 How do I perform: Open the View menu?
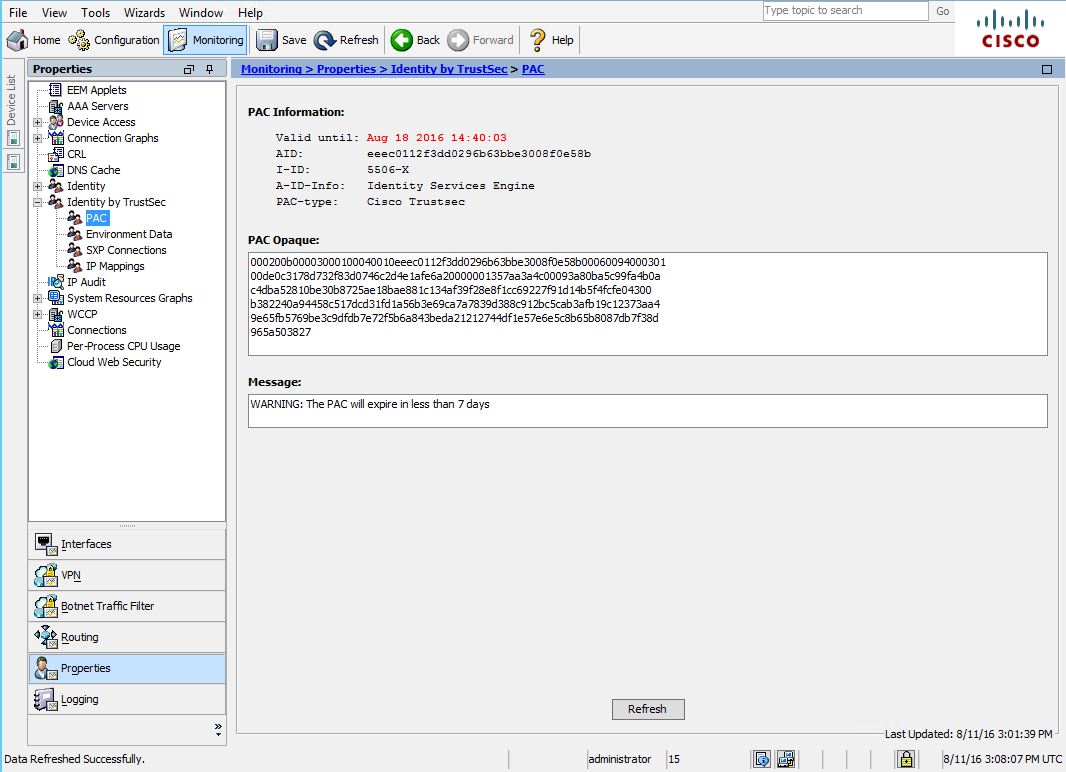[x=54, y=12]
